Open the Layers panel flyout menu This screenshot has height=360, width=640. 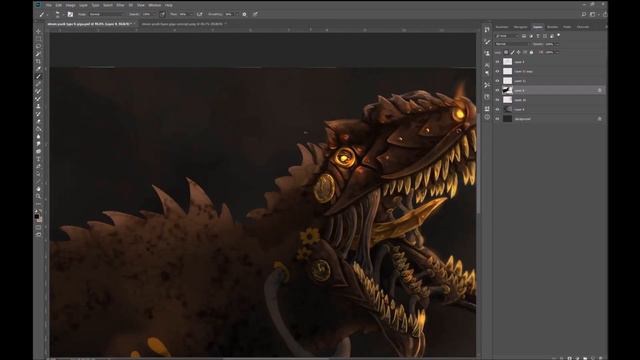(x=606, y=27)
